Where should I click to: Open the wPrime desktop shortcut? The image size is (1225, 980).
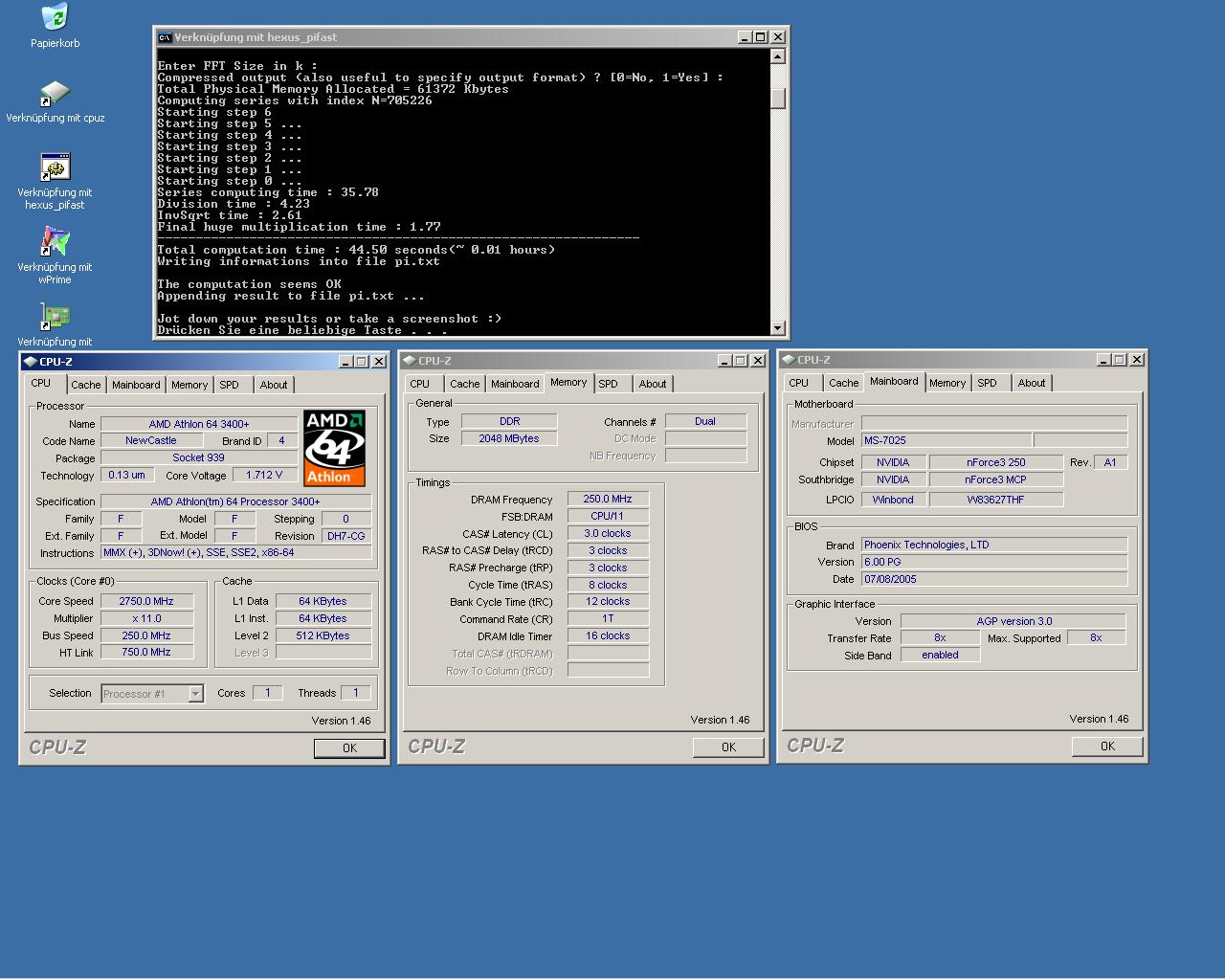(55, 242)
